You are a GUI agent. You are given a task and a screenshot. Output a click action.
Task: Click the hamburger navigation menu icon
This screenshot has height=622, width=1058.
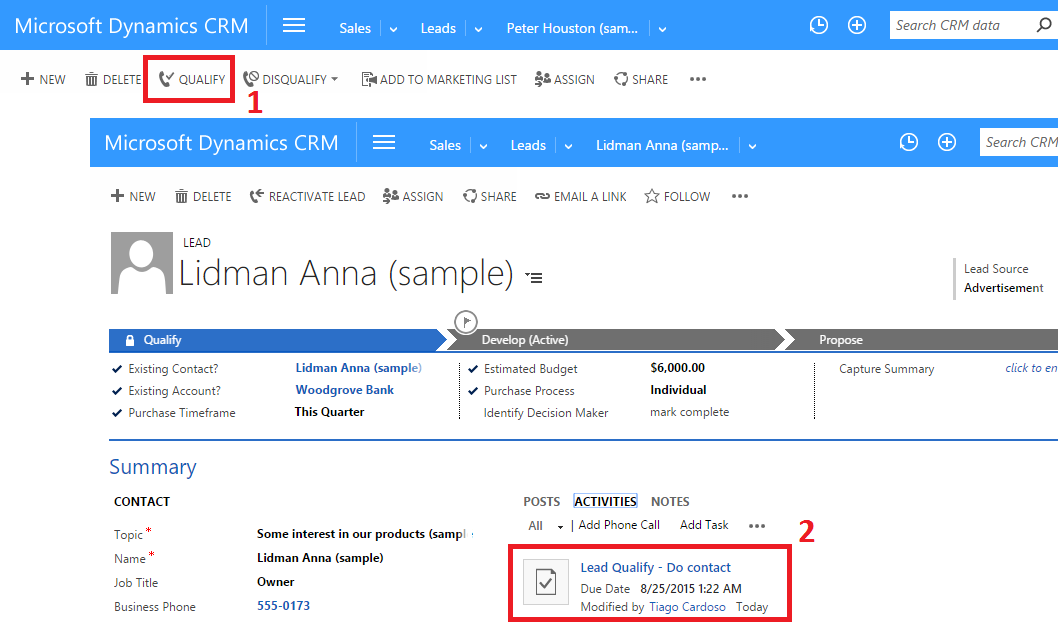tap(294, 26)
